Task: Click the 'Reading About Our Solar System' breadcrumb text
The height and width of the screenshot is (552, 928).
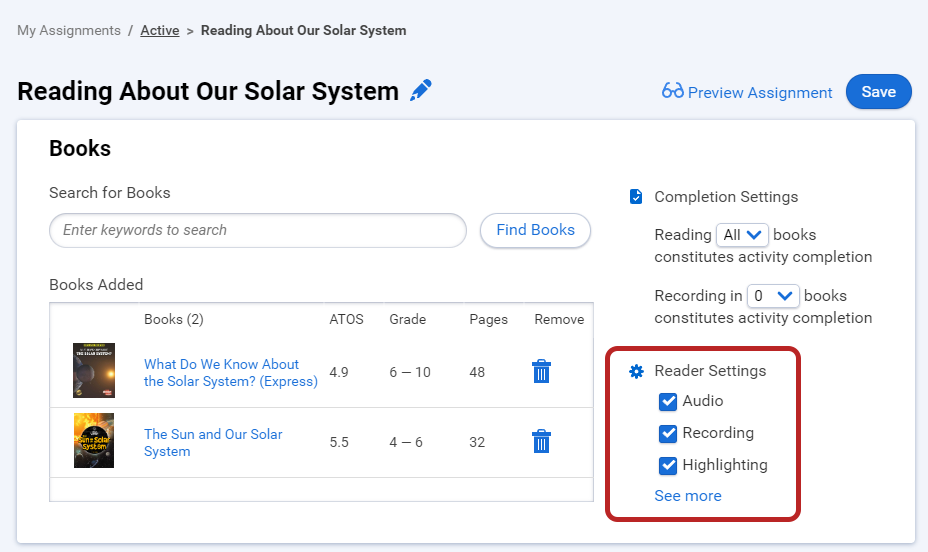Action: point(304,30)
